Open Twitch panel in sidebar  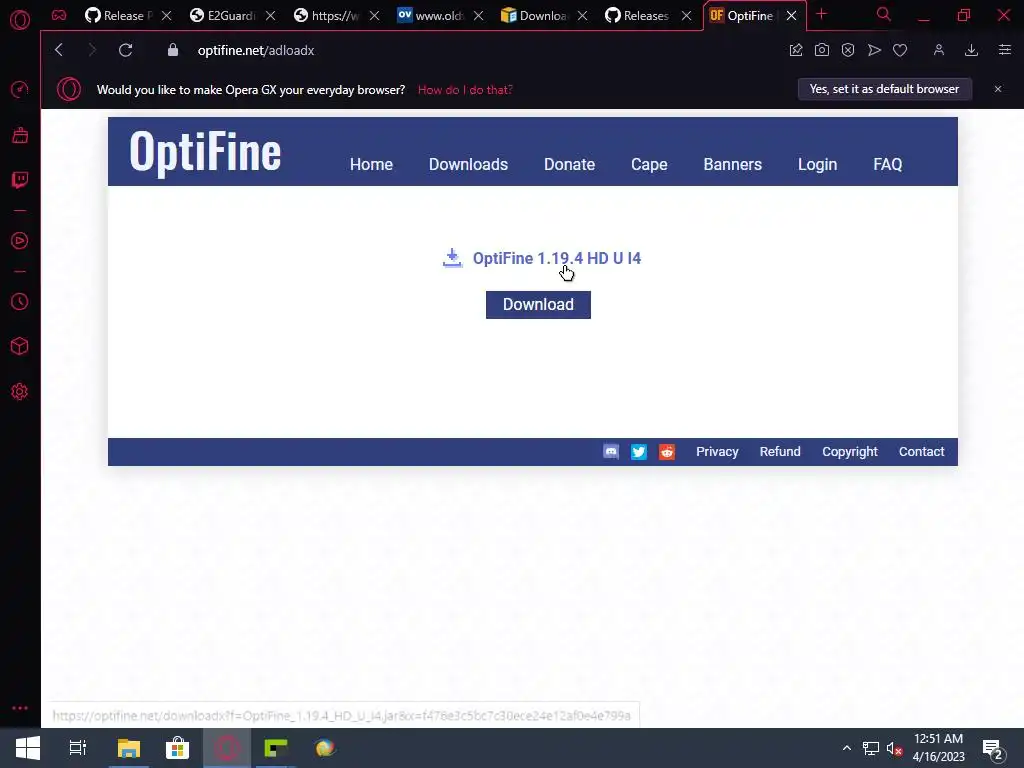tap(20, 180)
